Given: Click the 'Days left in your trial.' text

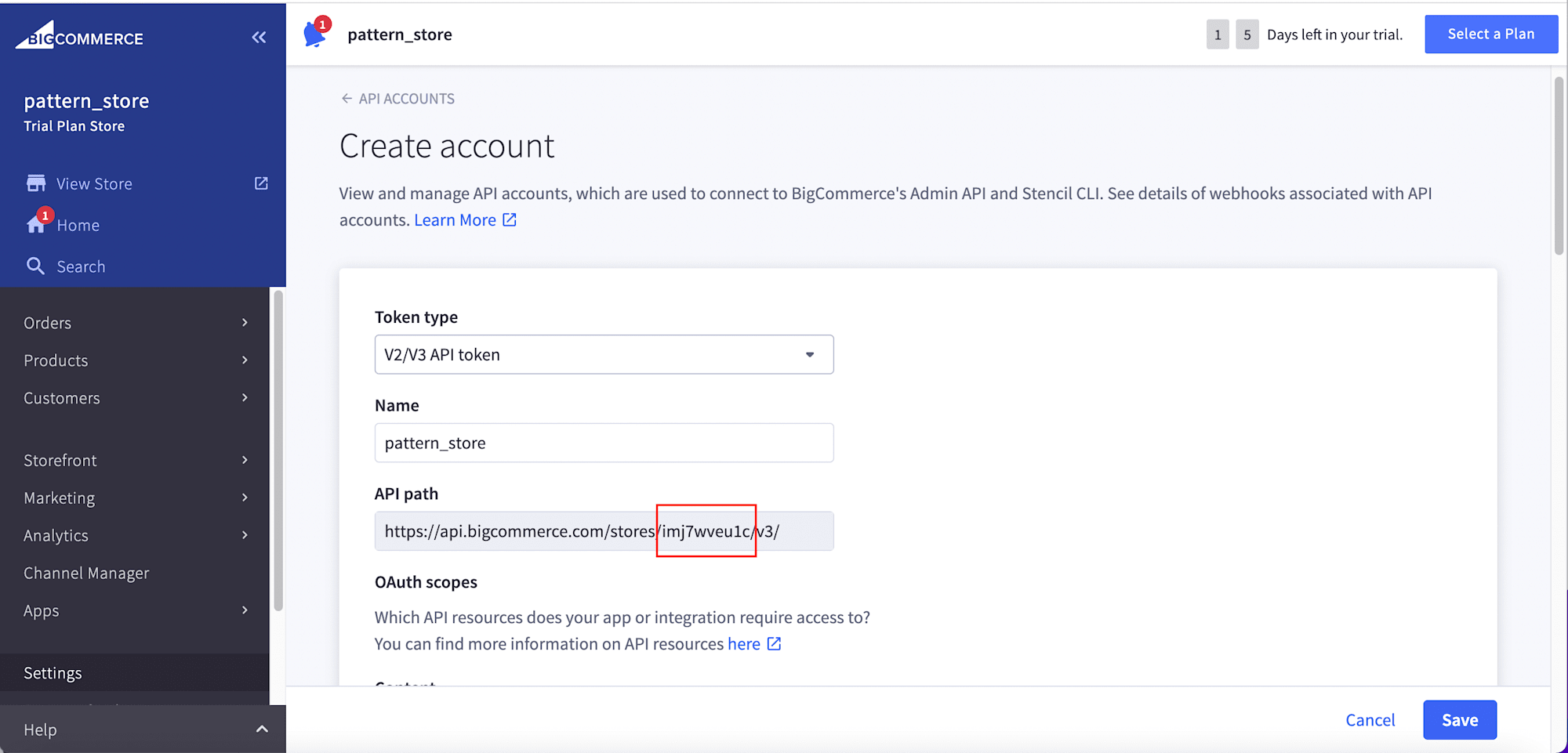Looking at the screenshot, I should click(x=1334, y=34).
